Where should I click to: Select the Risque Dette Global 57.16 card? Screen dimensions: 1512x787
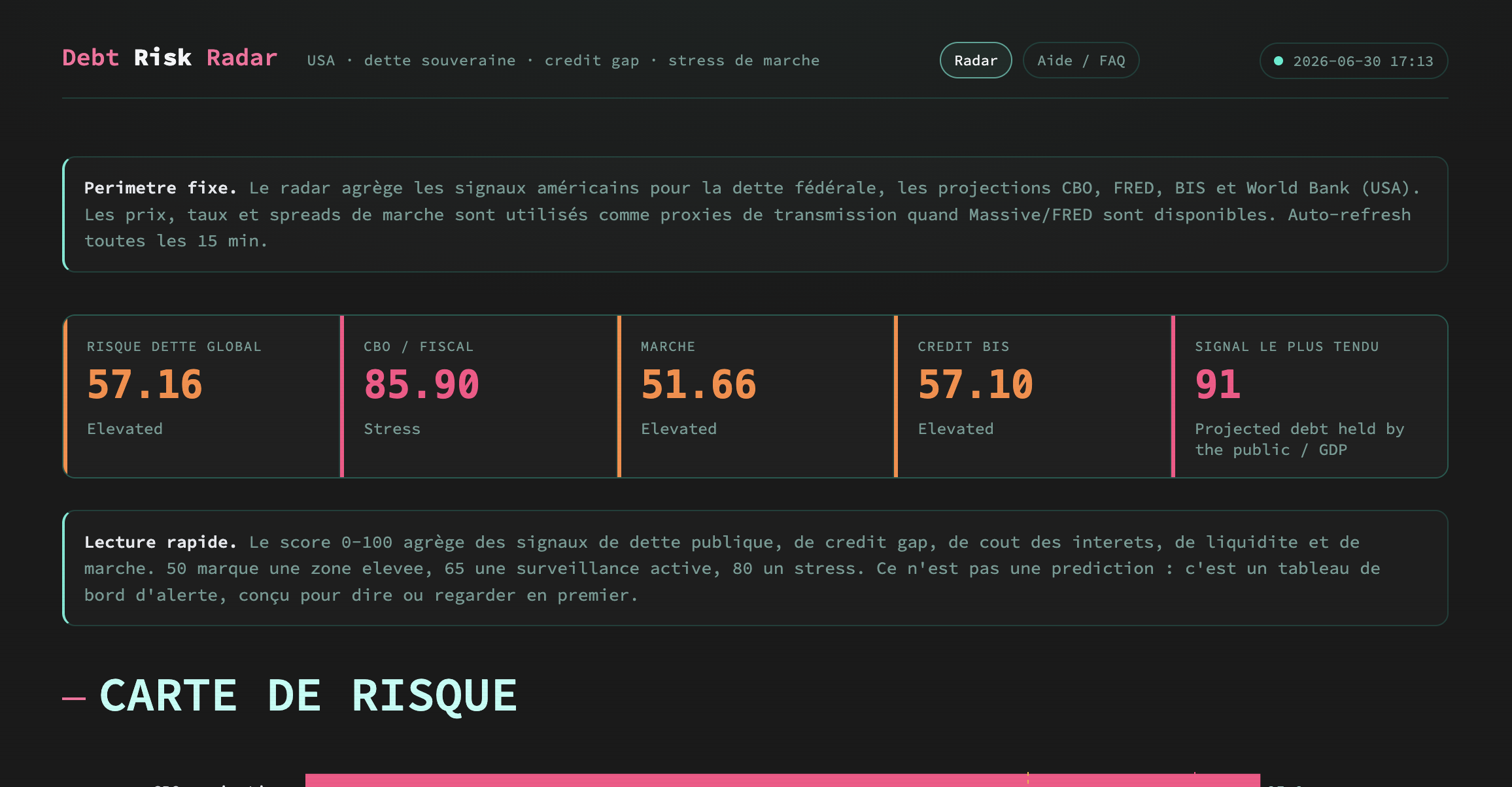(202, 396)
